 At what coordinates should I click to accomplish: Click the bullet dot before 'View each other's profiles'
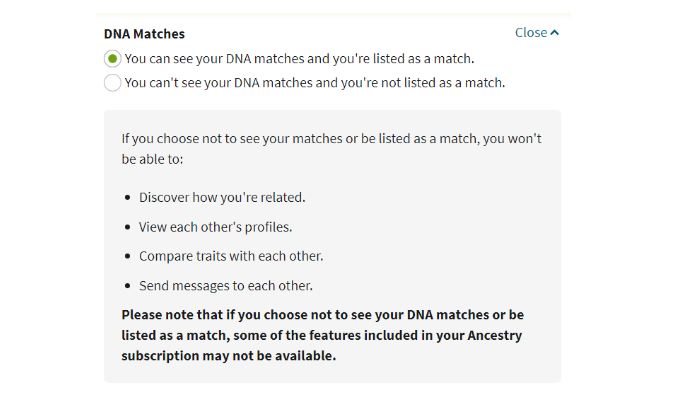(128, 227)
